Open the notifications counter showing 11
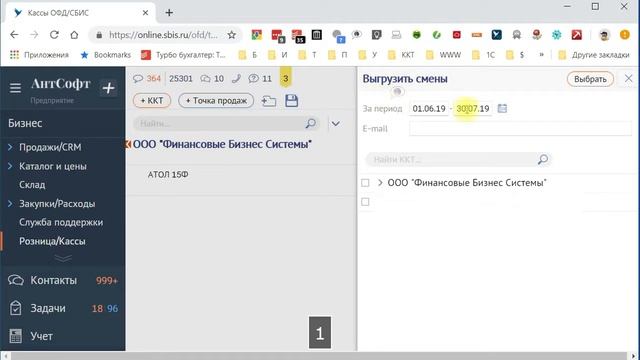 pos(260,79)
